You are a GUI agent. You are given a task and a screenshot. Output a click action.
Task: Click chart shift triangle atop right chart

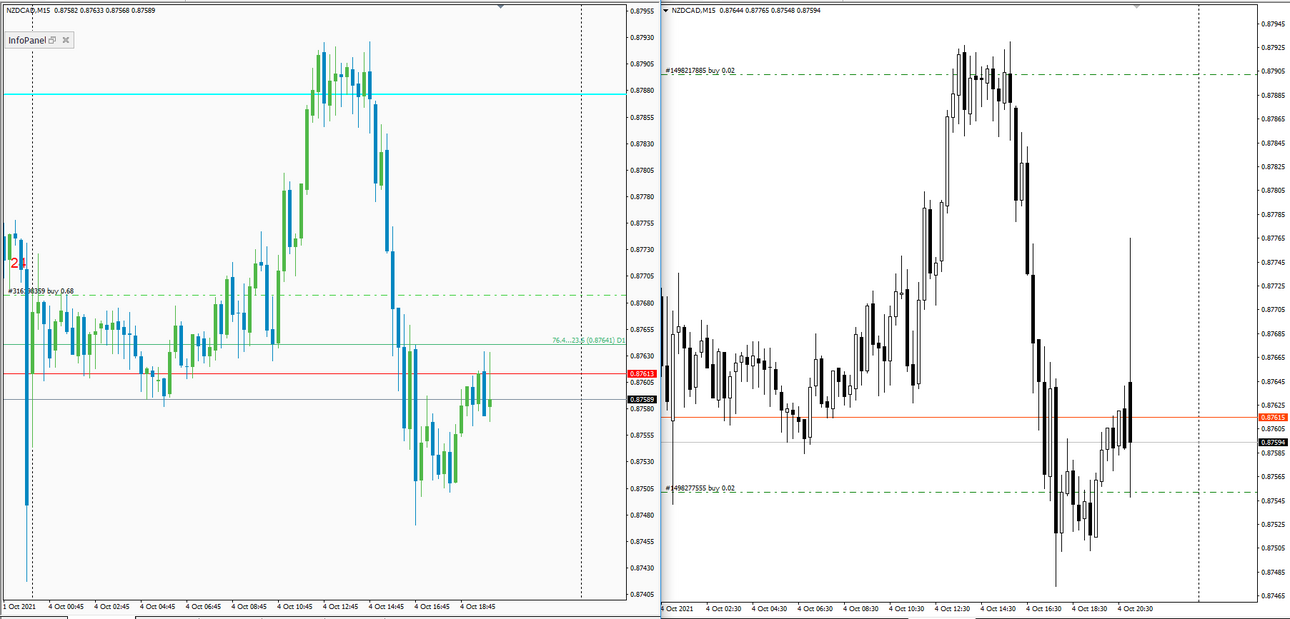(1136, 5)
